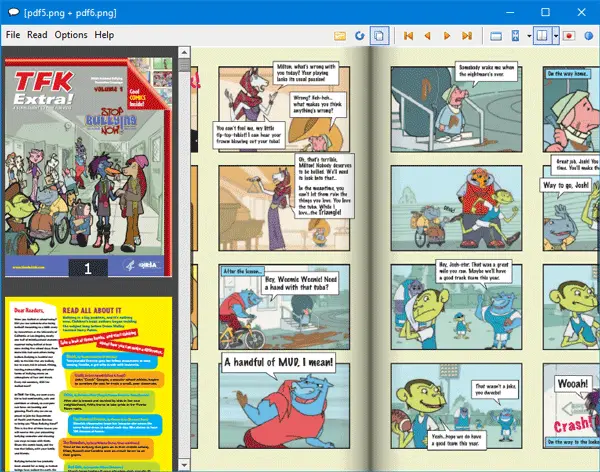
Task: Open the Options menu
Action: (71, 35)
